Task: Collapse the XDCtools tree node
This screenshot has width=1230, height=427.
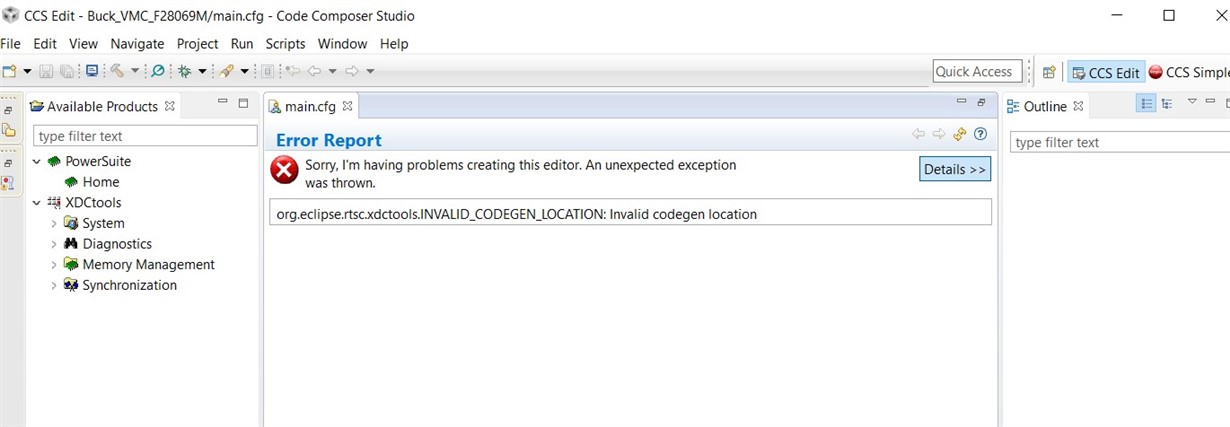Action: [37, 202]
